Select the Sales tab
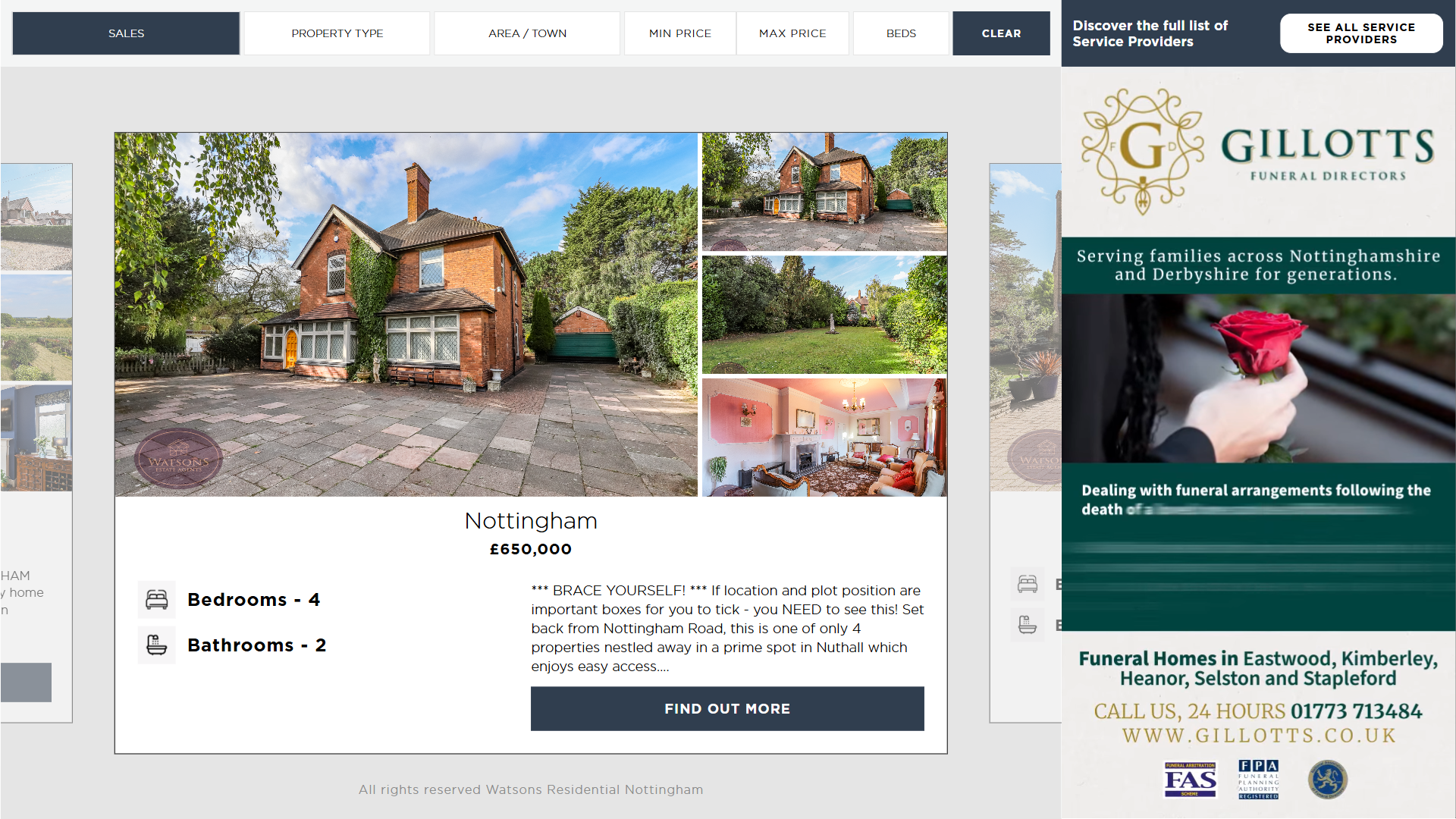This screenshot has width=1456, height=819. click(126, 33)
